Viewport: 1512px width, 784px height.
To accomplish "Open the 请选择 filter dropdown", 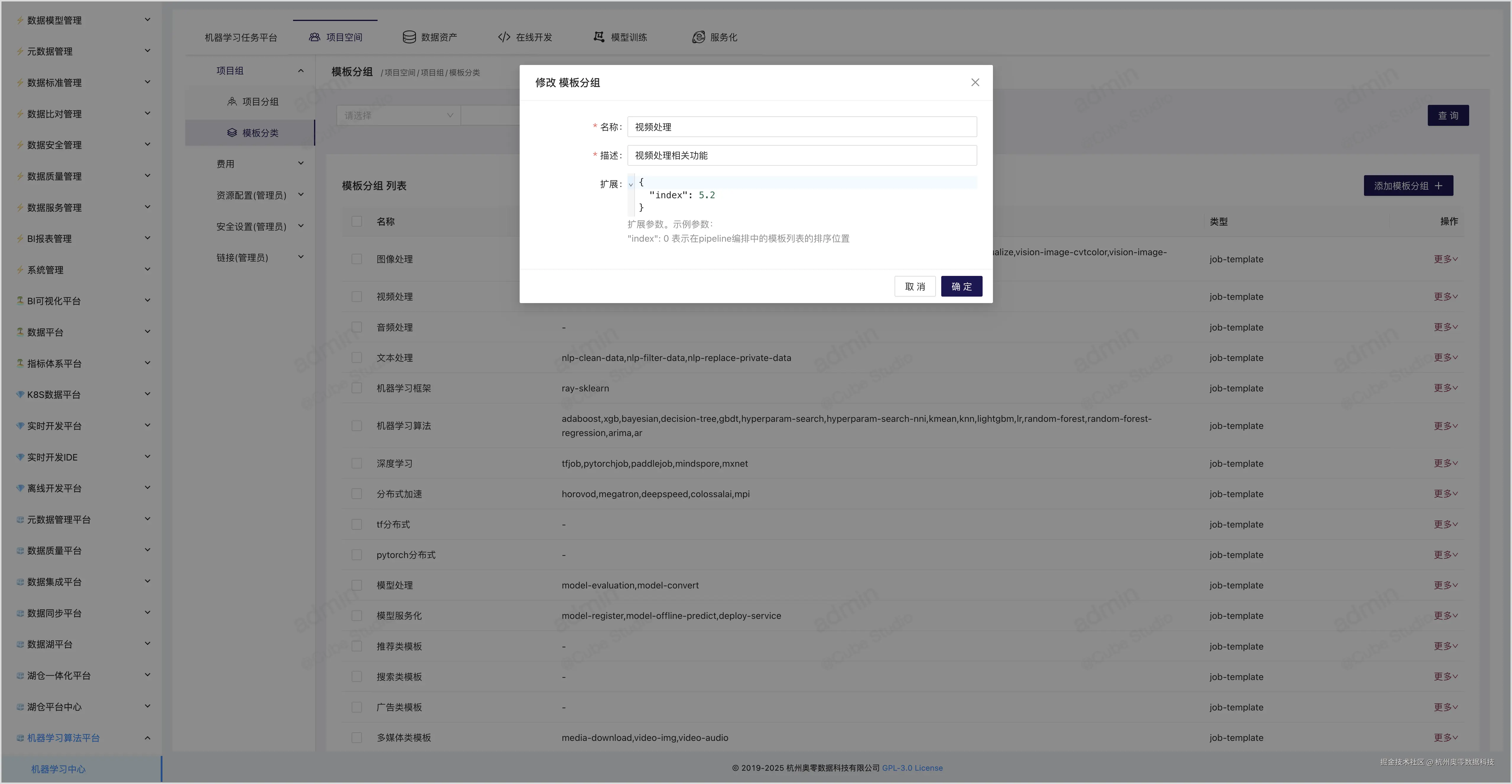I will pos(399,115).
